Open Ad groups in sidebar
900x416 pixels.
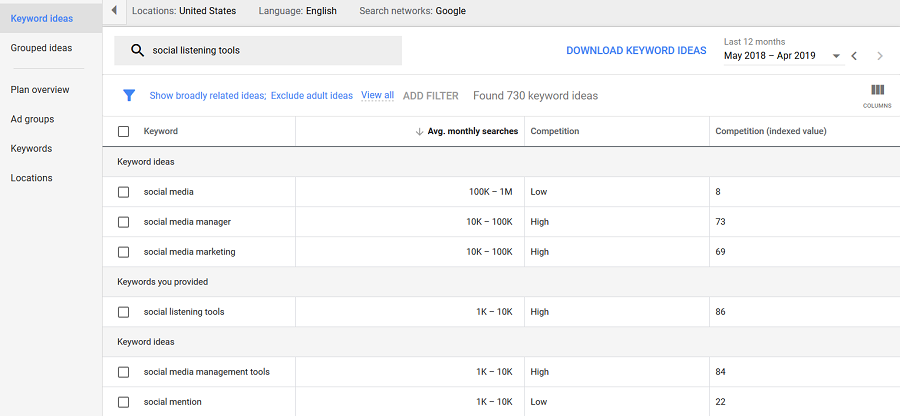pos(32,119)
